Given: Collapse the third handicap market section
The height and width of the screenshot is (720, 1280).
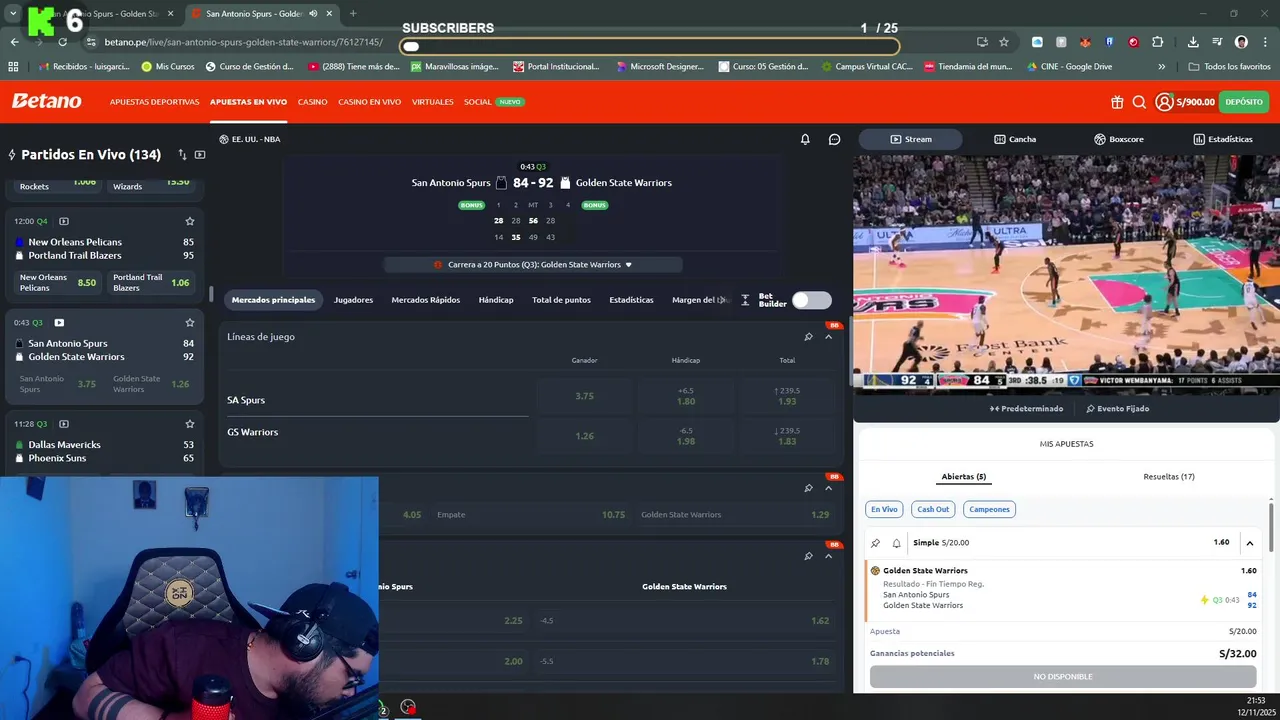Looking at the screenshot, I should click(828, 556).
